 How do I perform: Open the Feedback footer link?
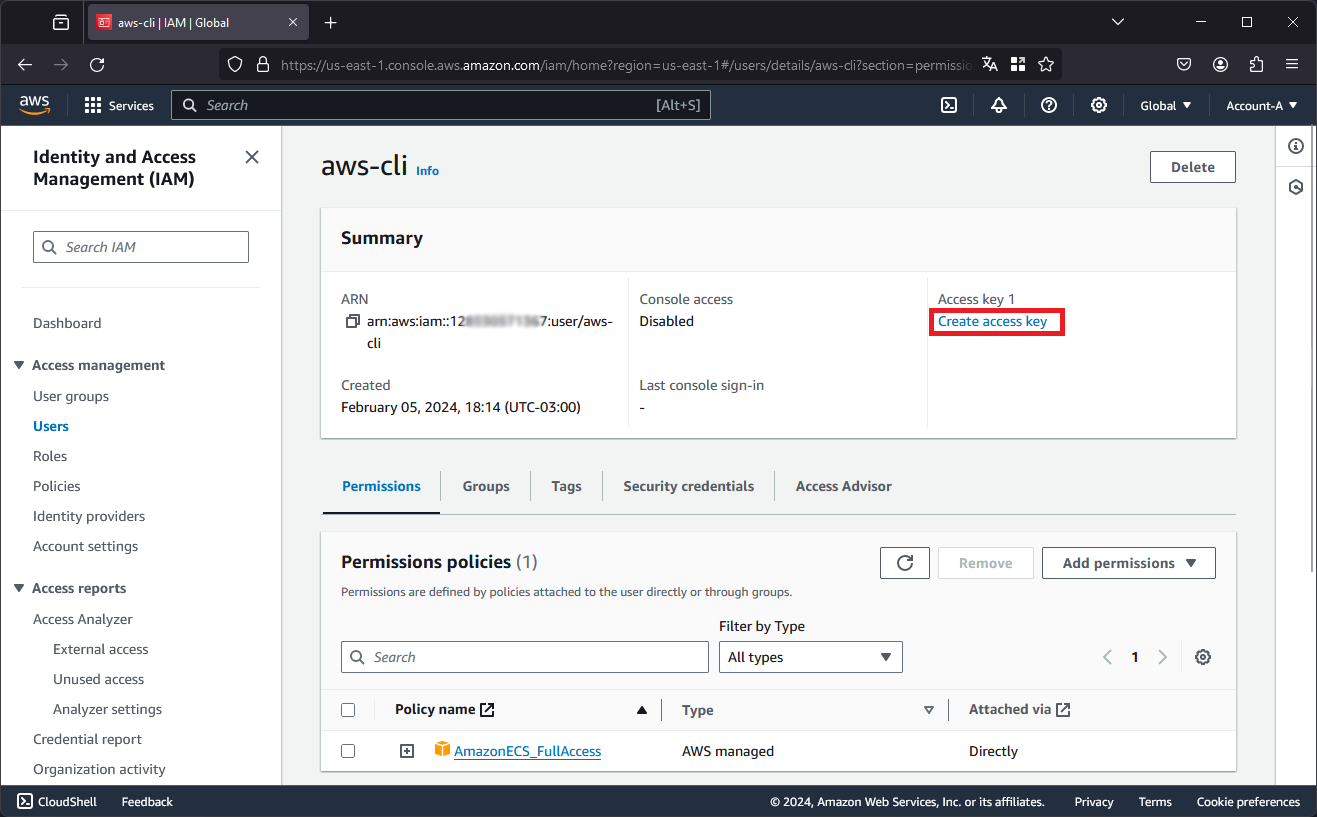click(147, 802)
